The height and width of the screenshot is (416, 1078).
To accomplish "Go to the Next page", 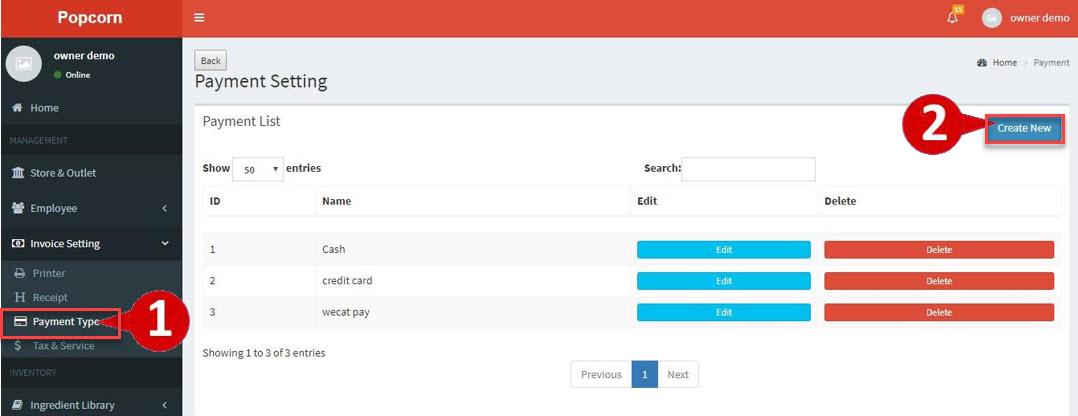I will click(x=678, y=375).
